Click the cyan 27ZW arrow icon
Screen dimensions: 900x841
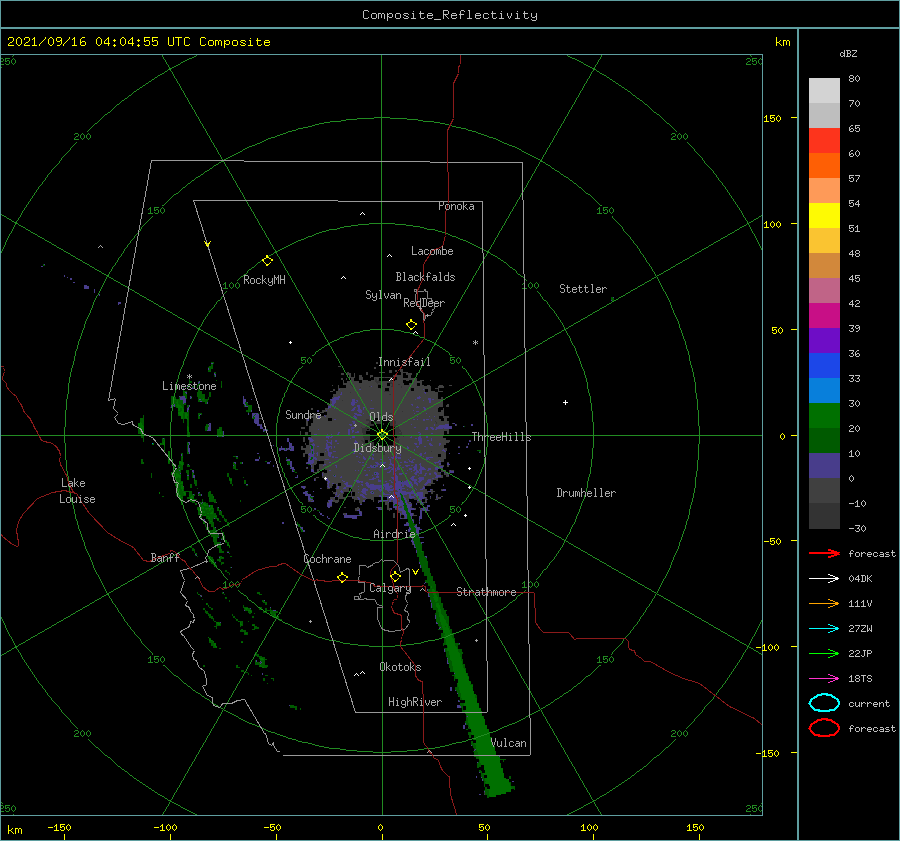coord(824,629)
